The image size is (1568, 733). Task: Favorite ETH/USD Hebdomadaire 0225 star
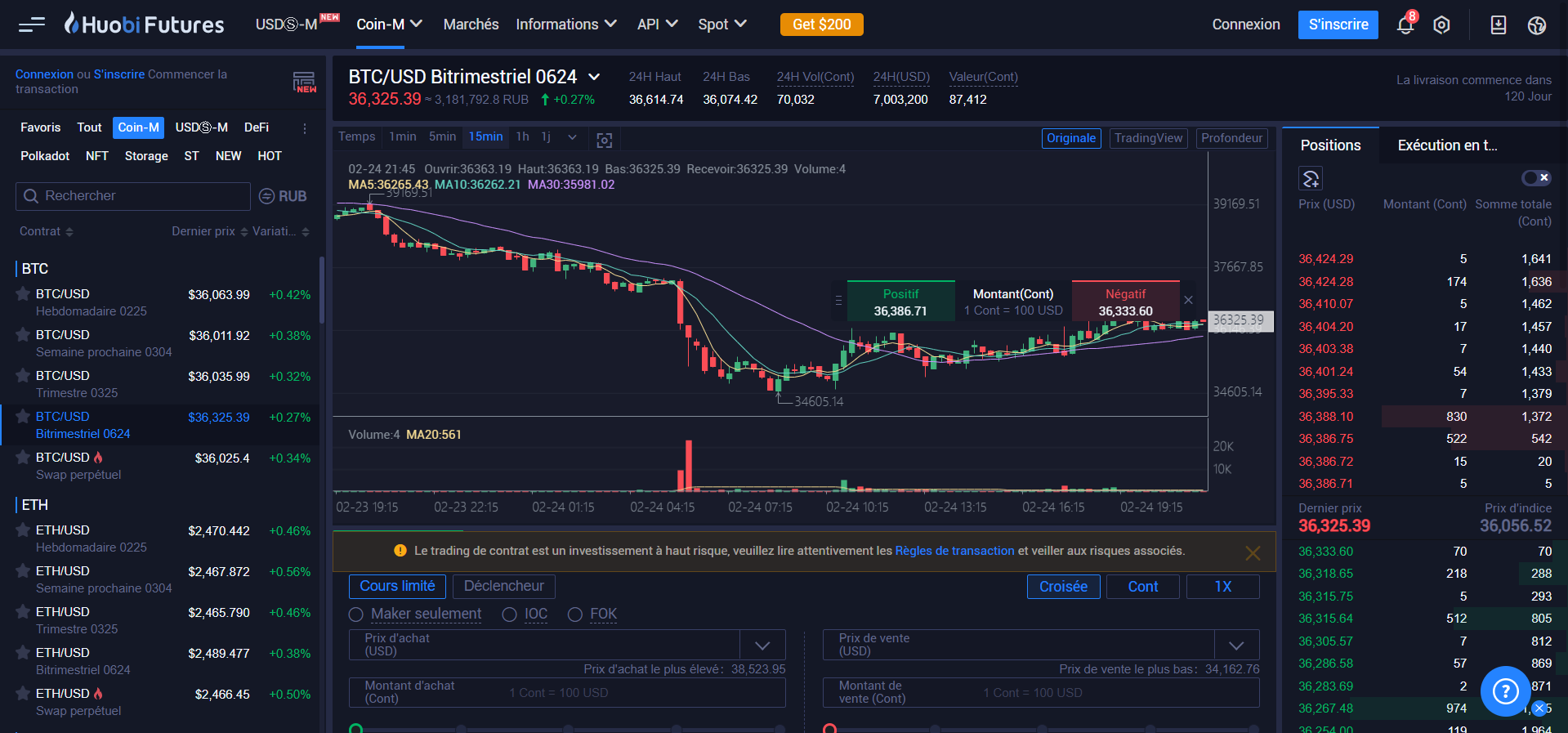pos(23,530)
